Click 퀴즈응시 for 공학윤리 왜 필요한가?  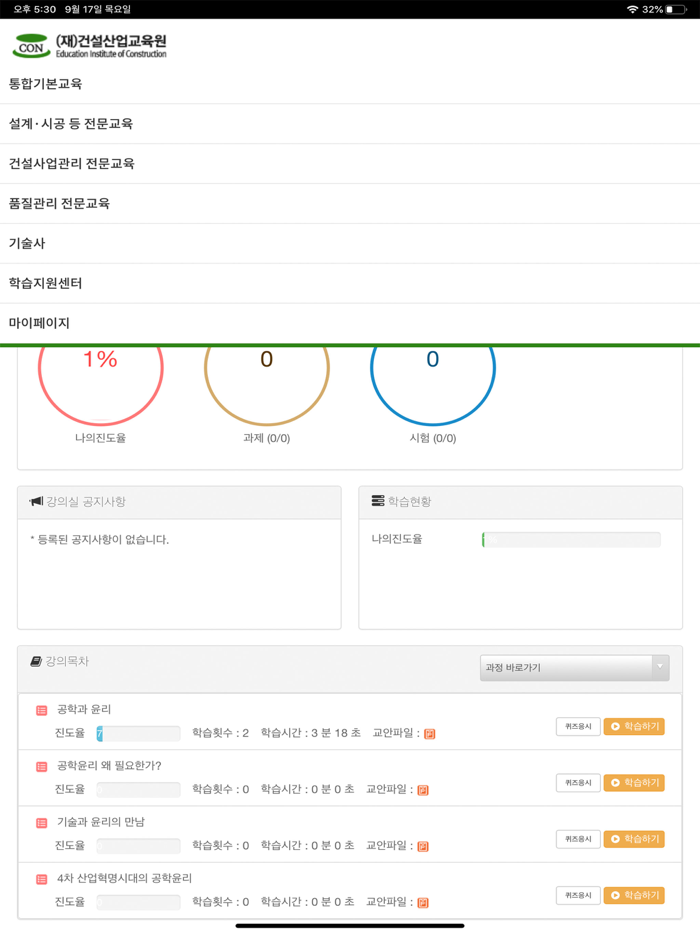click(578, 783)
